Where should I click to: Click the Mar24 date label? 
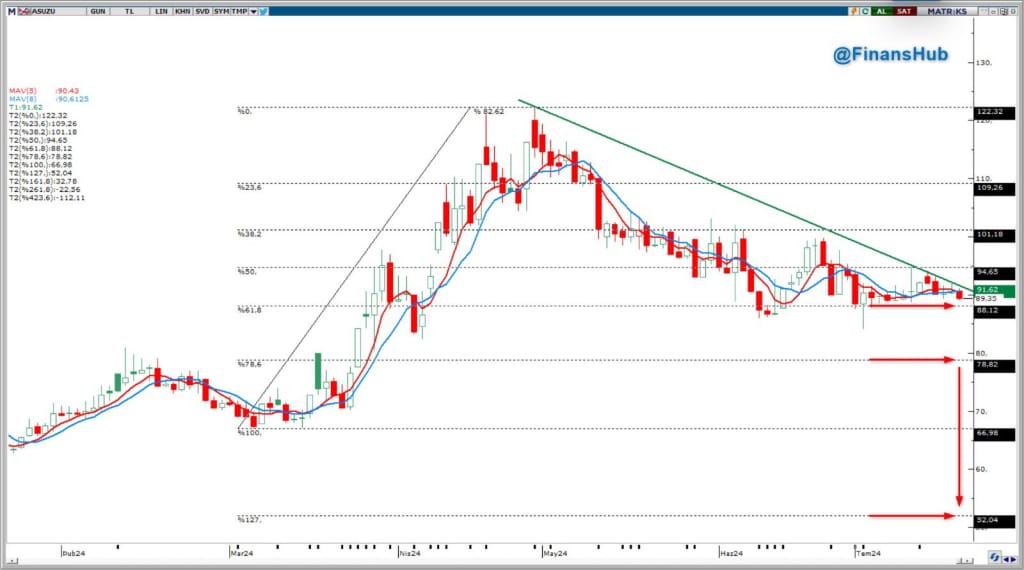[242, 554]
